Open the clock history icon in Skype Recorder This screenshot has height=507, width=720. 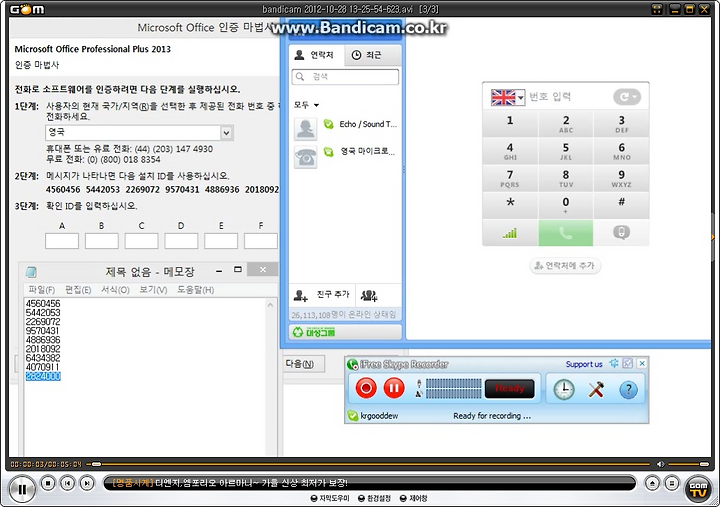[x=563, y=390]
